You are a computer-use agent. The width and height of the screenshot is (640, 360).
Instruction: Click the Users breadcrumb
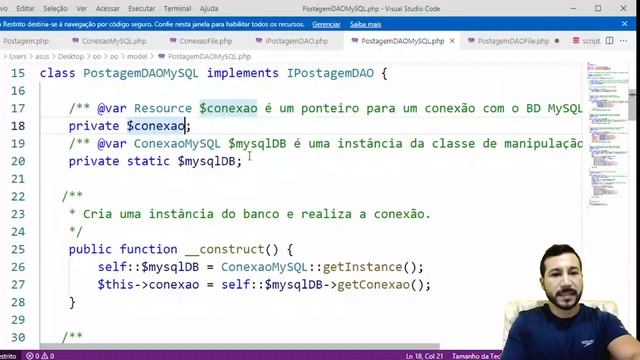pos(18,57)
